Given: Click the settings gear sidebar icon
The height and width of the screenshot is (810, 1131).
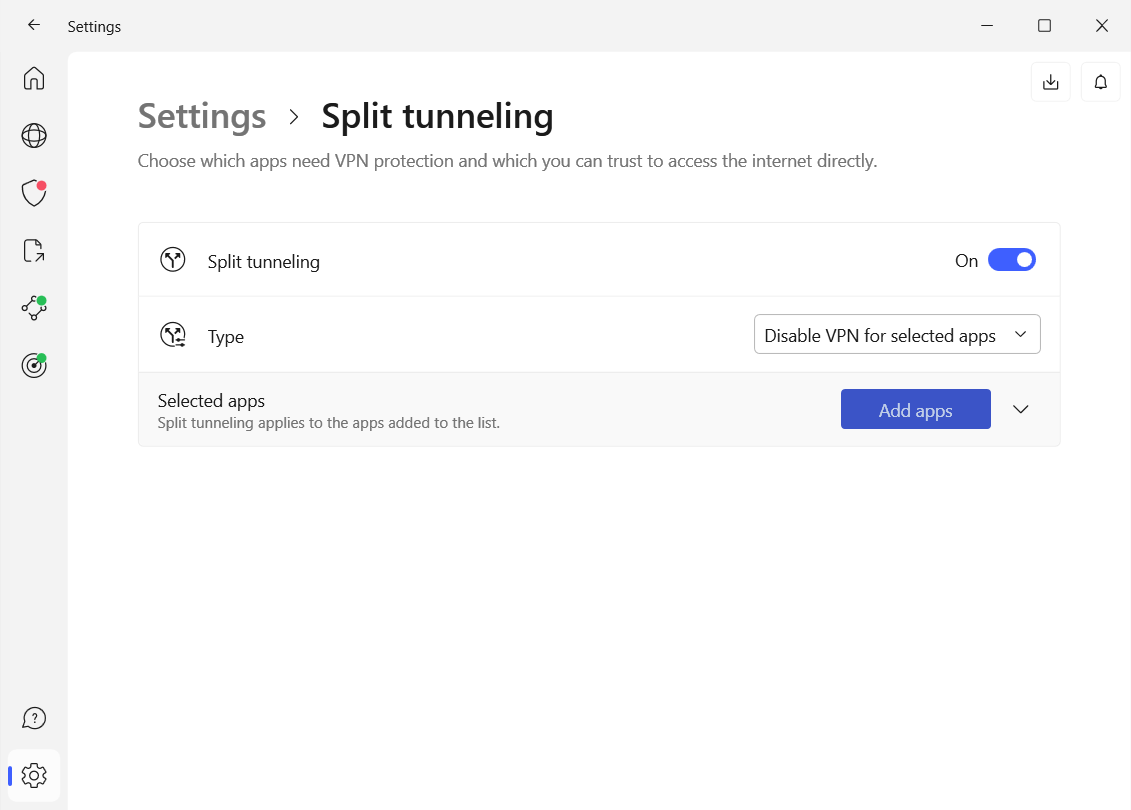Looking at the screenshot, I should click(x=34, y=775).
